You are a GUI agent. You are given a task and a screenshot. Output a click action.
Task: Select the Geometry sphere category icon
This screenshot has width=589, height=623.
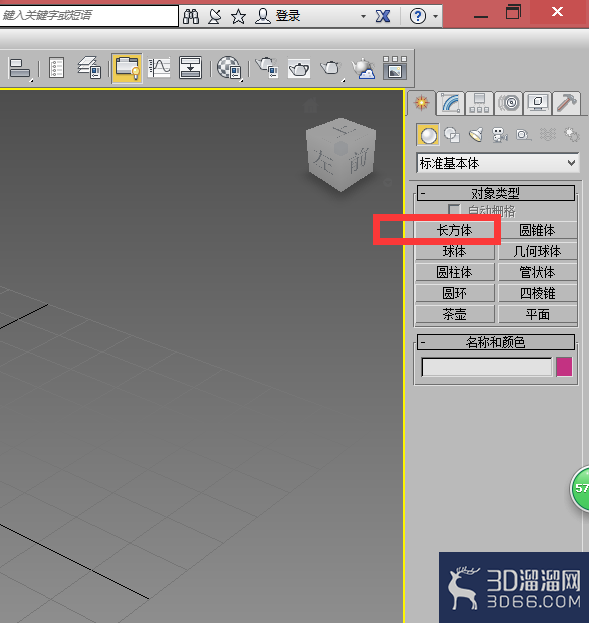click(x=428, y=135)
